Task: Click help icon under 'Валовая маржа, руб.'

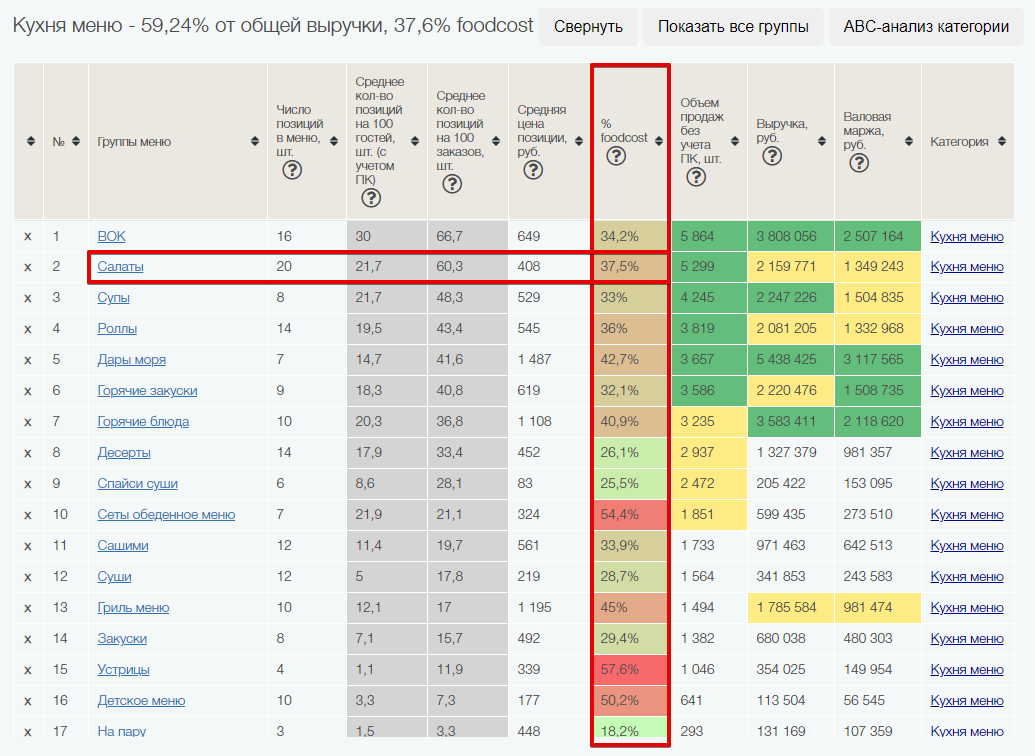Action: (858, 163)
